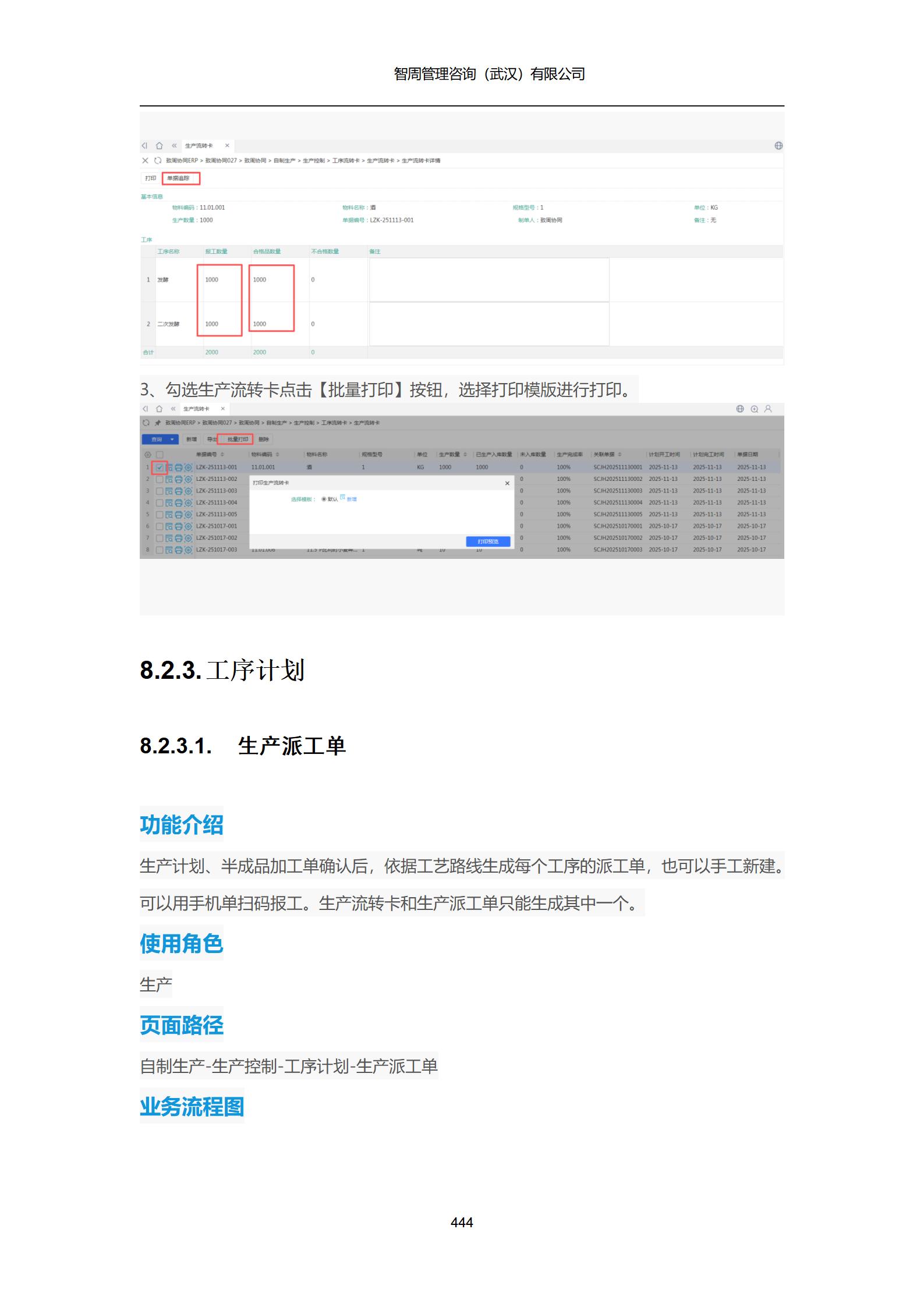Screen dimensions: 924x1307
Task: Click the home icon on the 生产流转卡 list page
Action: click(159, 409)
